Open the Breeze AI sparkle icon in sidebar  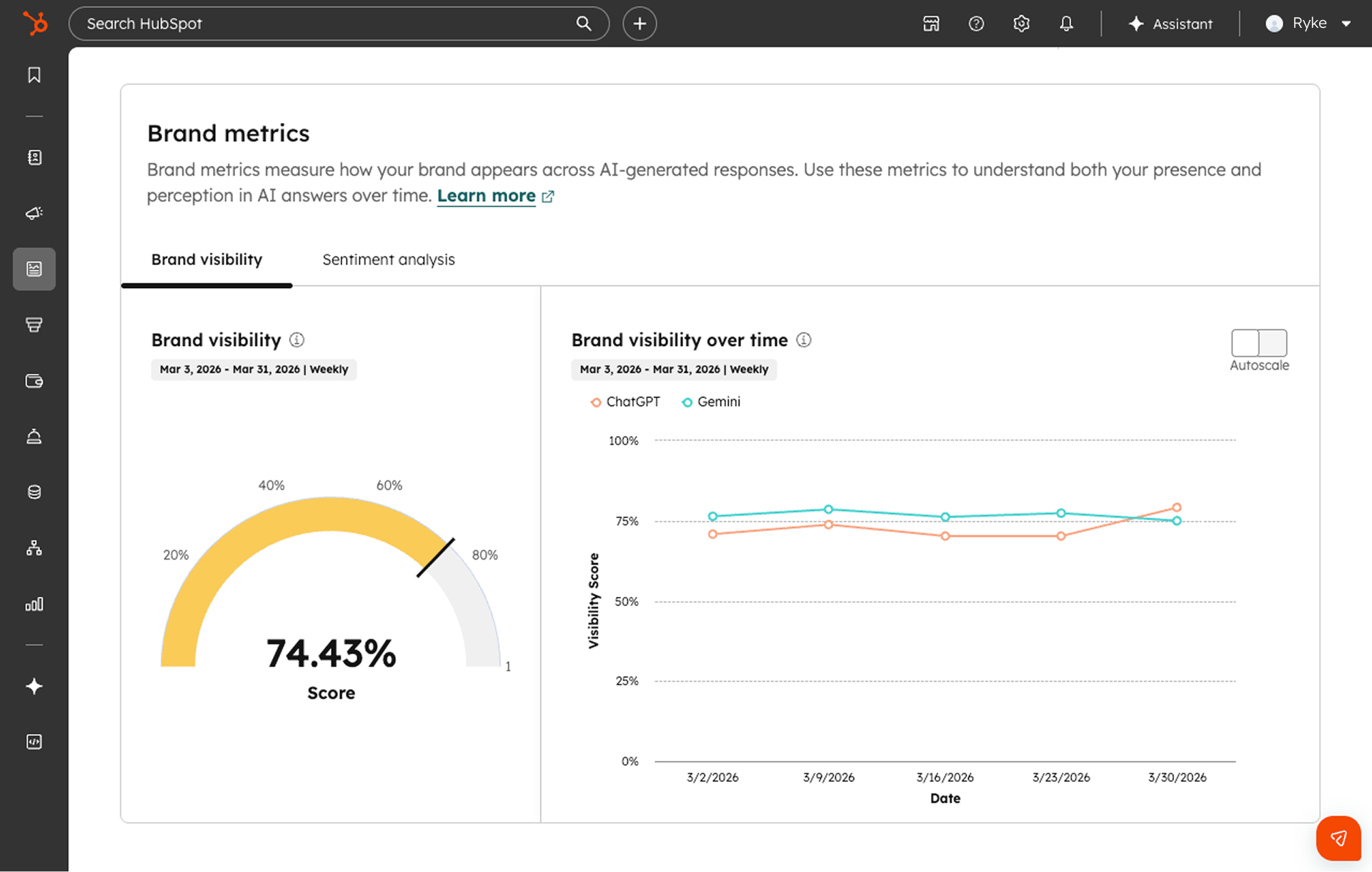click(34, 687)
